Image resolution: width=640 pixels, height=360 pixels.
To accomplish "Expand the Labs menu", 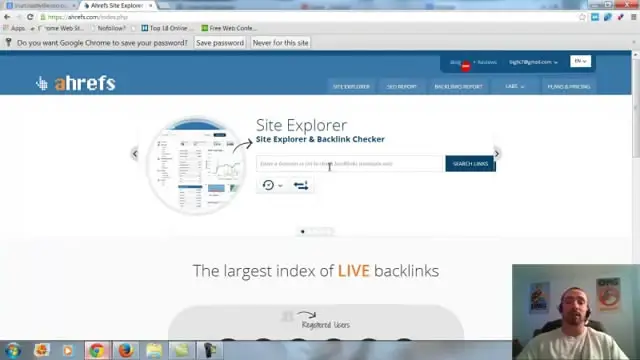I will coord(515,86).
